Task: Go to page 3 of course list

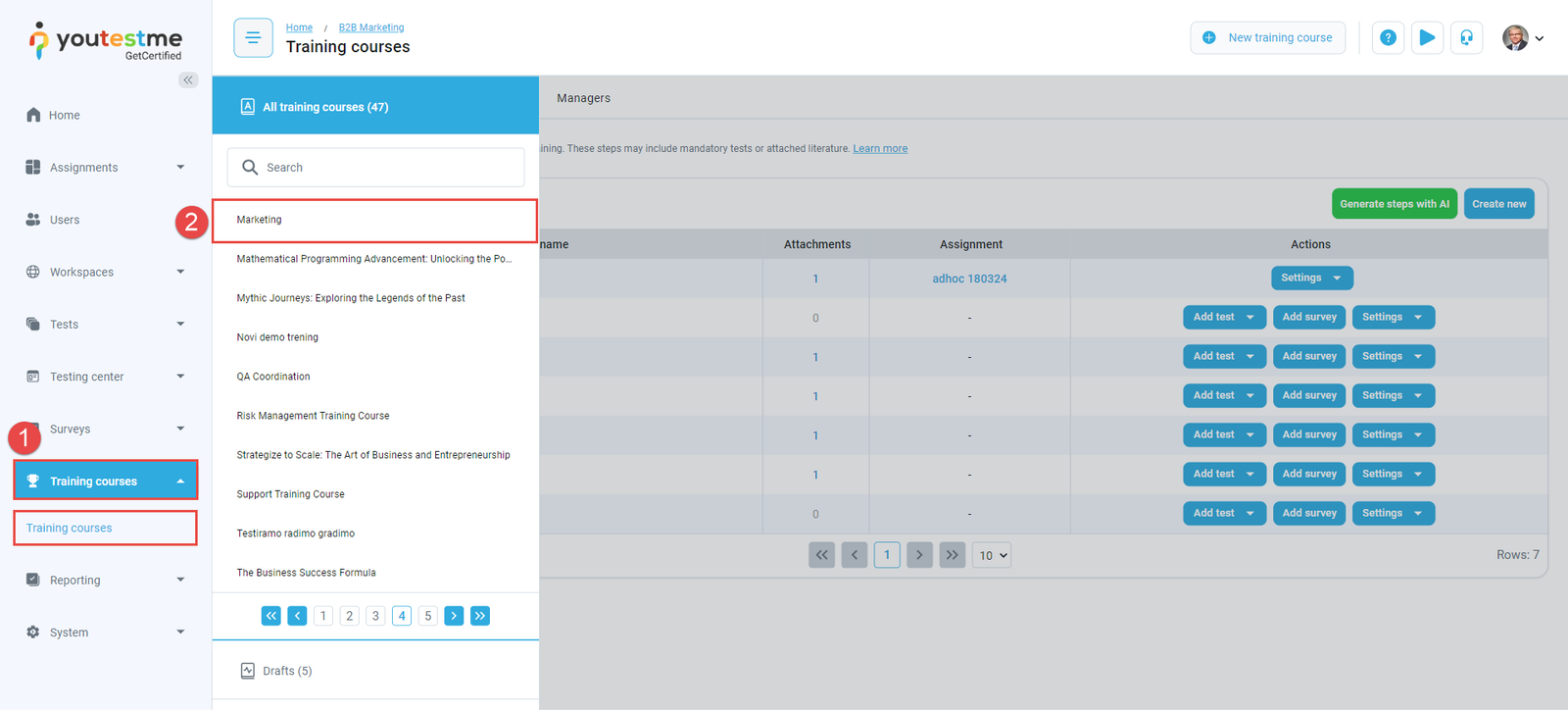Action: click(375, 616)
